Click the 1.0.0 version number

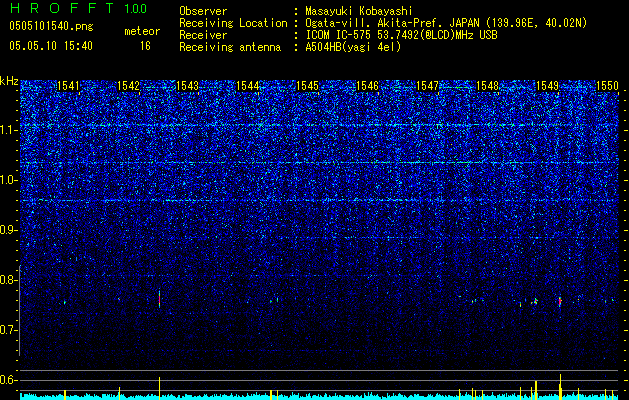tap(136, 8)
